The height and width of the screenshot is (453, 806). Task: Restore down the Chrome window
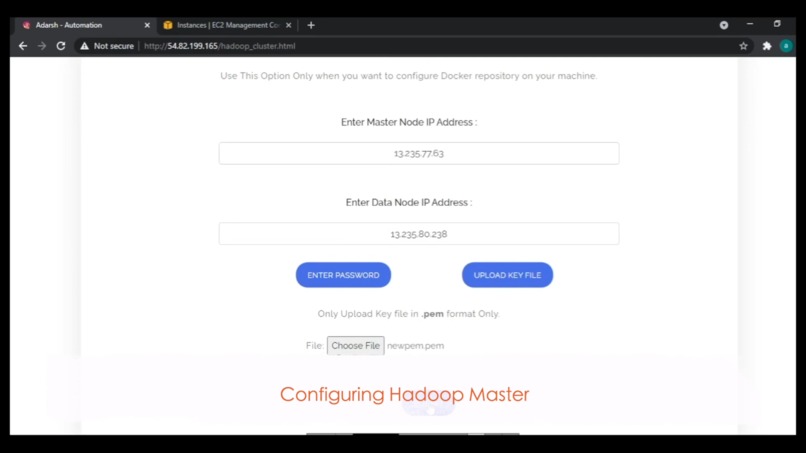click(x=777, y=24)
